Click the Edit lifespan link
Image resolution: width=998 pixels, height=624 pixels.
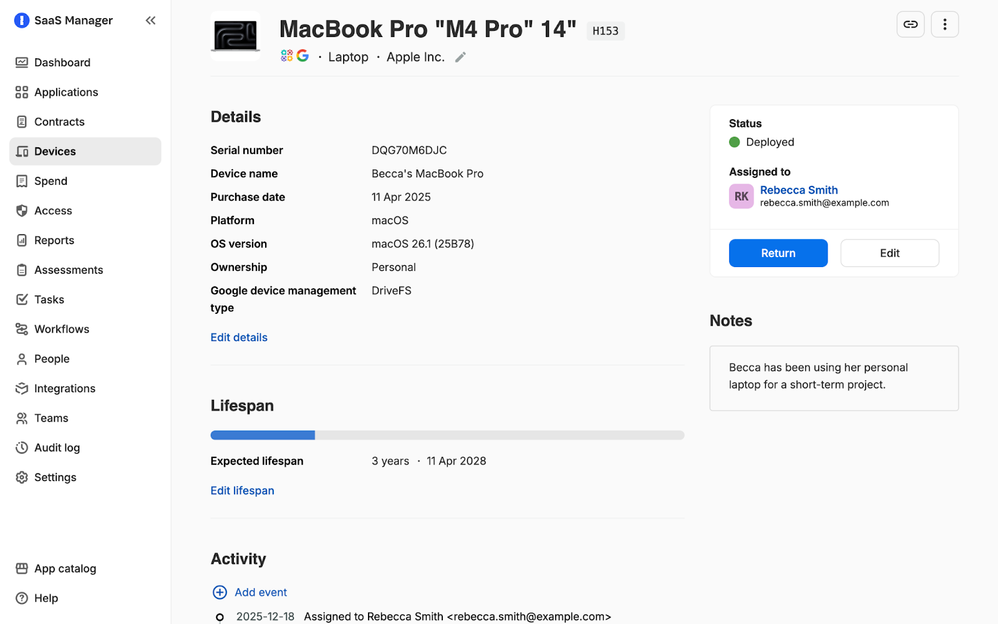pos(242,491)
